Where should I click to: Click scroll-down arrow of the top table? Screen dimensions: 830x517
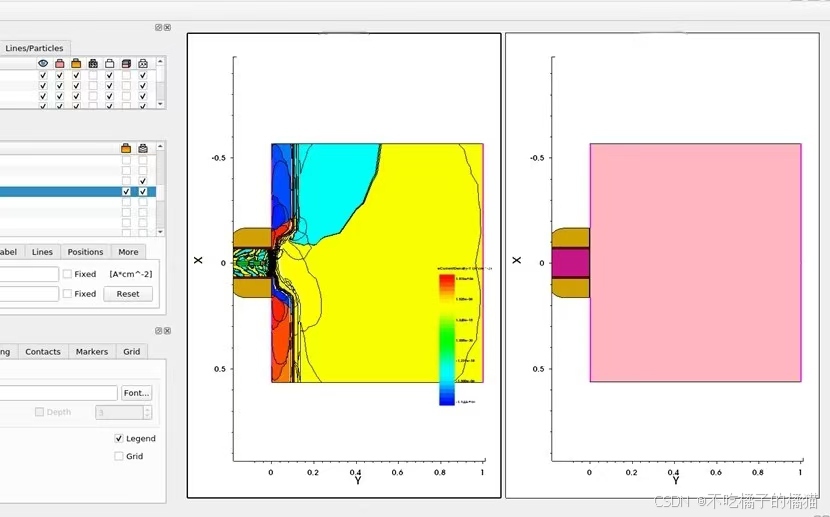click(160, 104)
